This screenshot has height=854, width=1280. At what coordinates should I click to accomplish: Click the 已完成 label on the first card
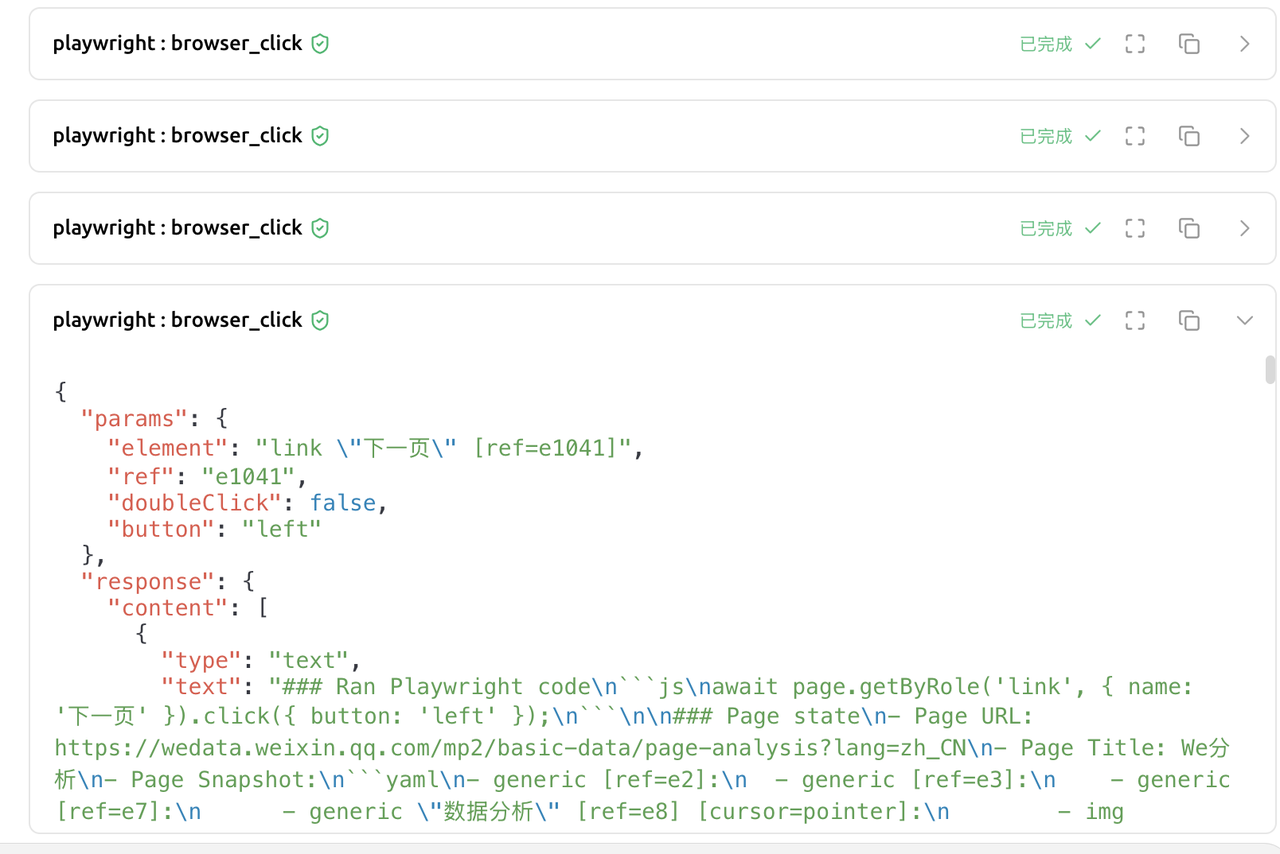pos(1045,44)
